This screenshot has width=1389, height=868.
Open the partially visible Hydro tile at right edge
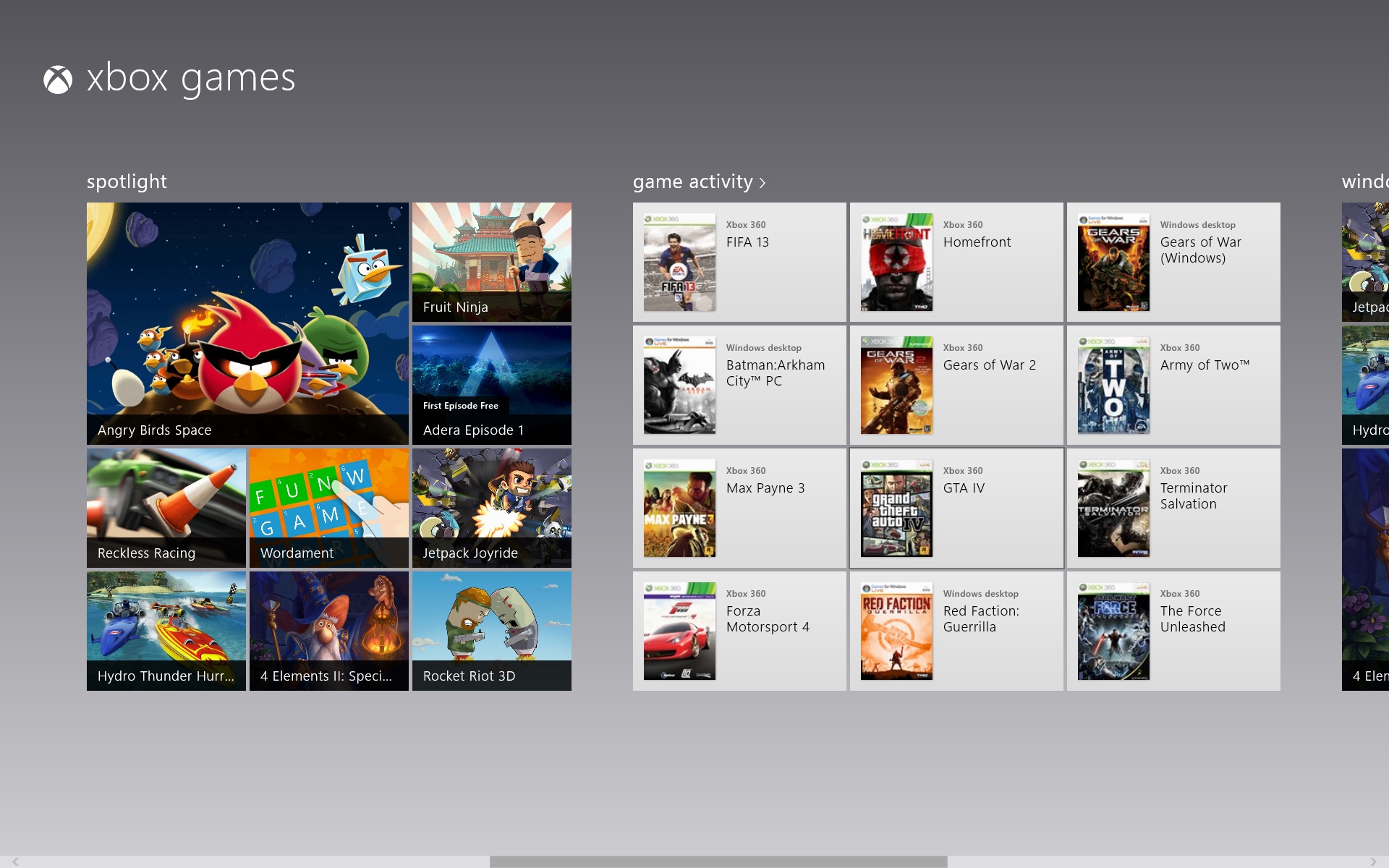coord(1365,385)
